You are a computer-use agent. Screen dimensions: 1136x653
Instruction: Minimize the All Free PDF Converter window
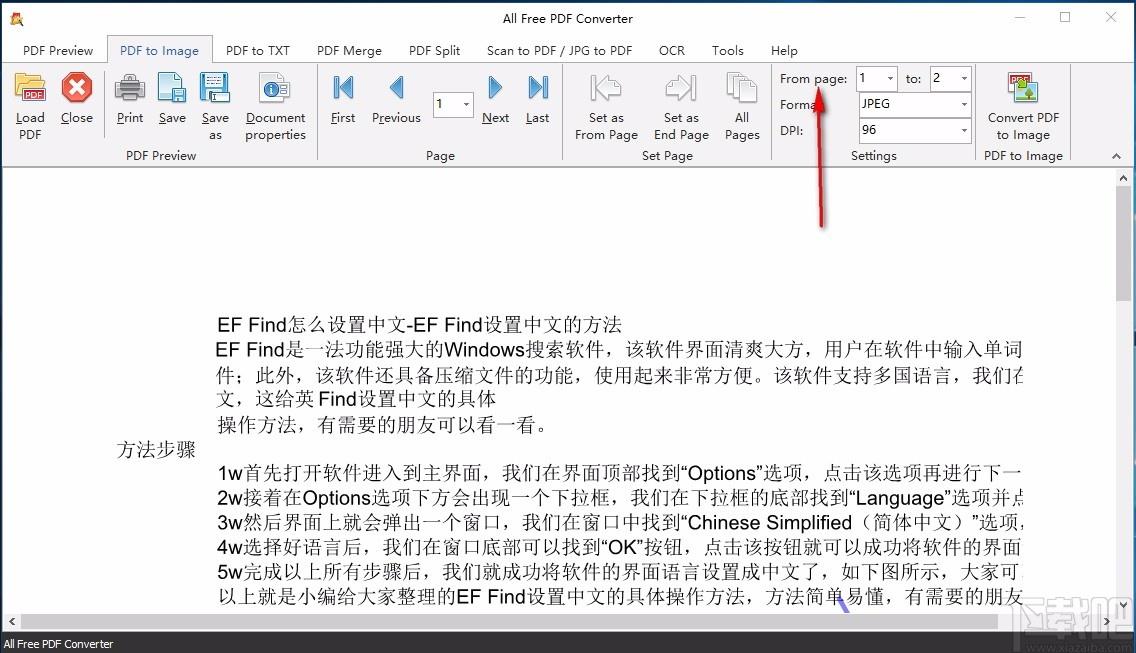(1019, 17)
